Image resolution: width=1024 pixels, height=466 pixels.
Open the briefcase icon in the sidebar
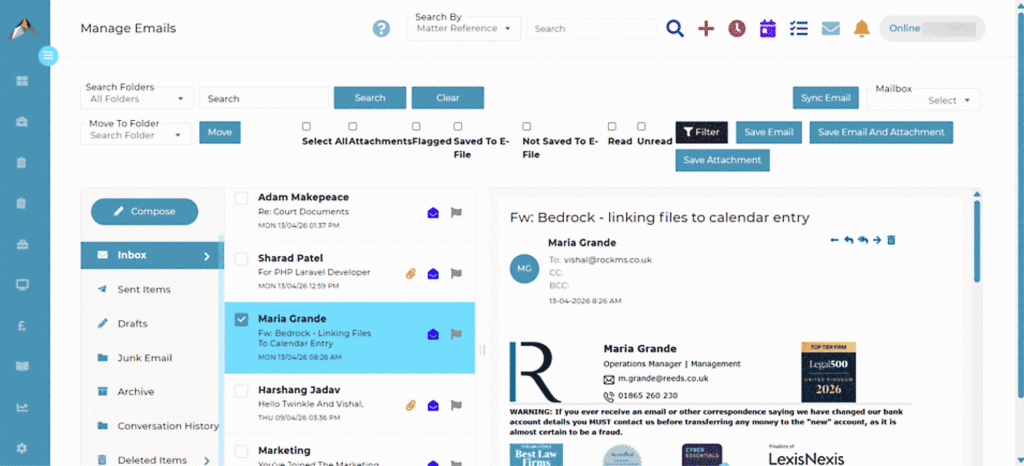22,121
